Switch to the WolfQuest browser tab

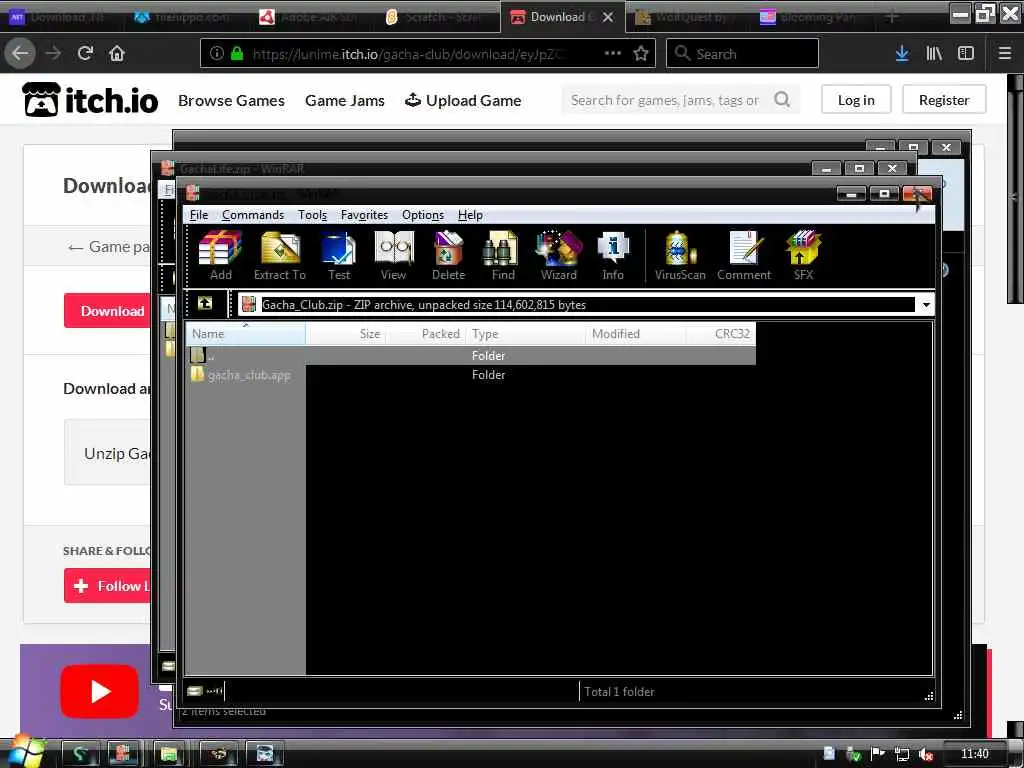coord(686,17)
